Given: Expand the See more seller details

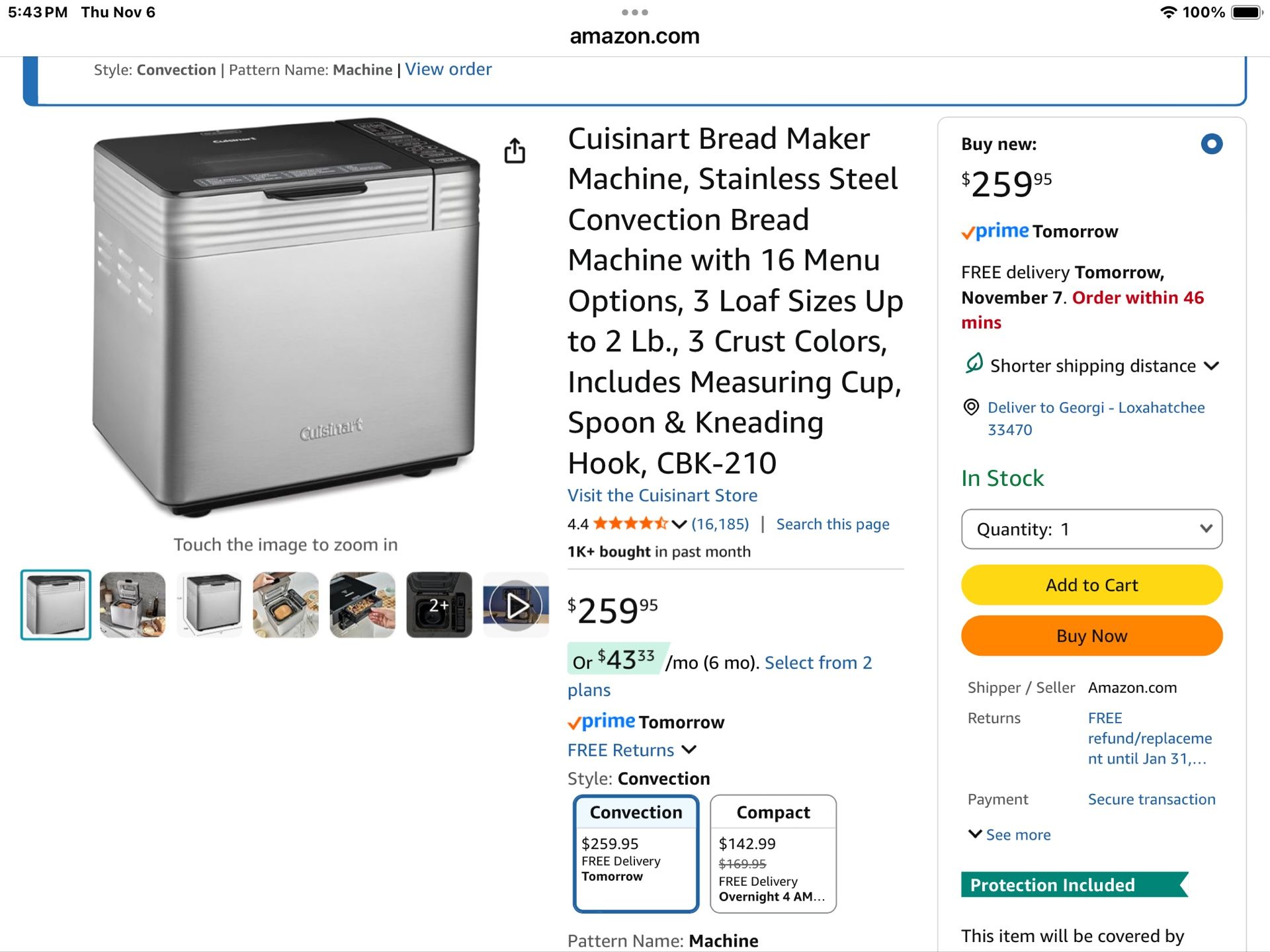Looking at the screenshot, I should (x=1010, y=834).
